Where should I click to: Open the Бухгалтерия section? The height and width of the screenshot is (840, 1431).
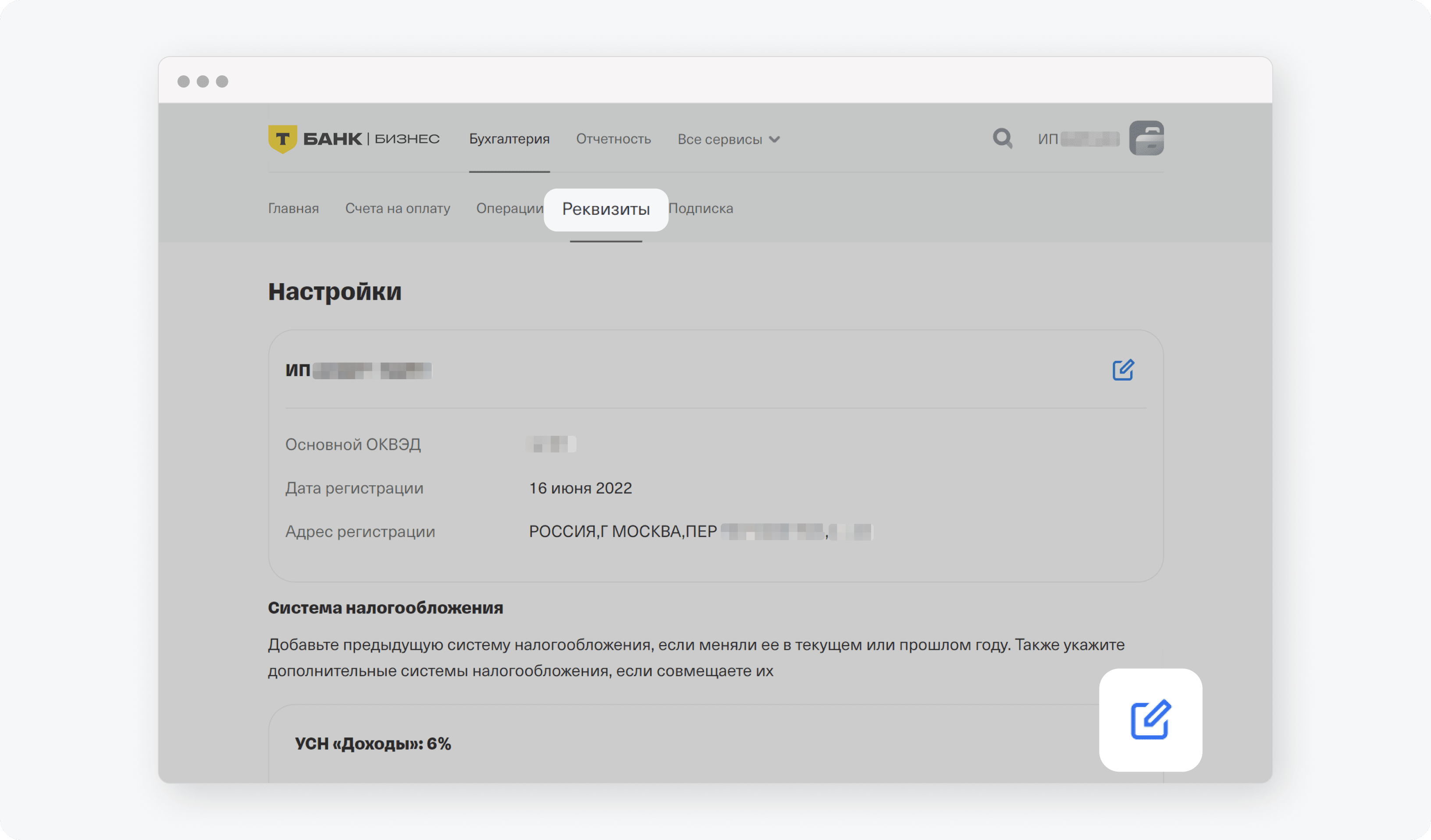(509, 139)
